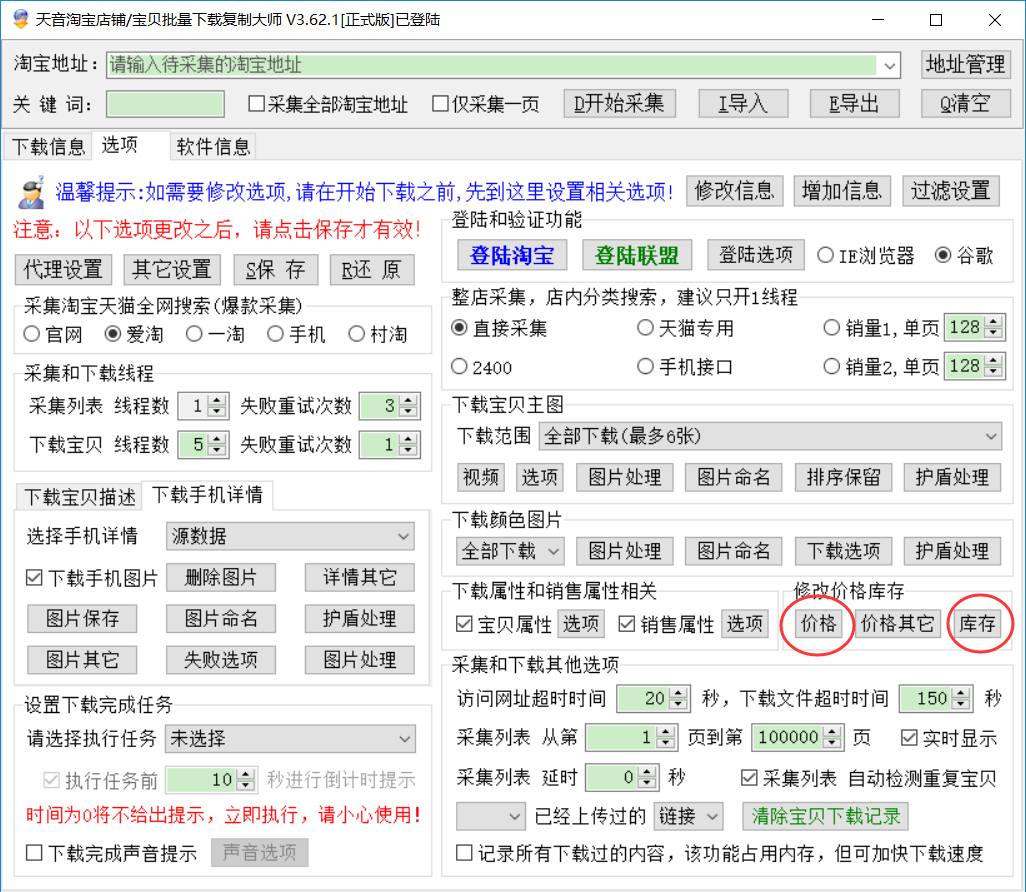This screenshot has width=1026, height=892.
Task: Enable 采集全部淘宝地址 checkbox
Action: point(257,104)
